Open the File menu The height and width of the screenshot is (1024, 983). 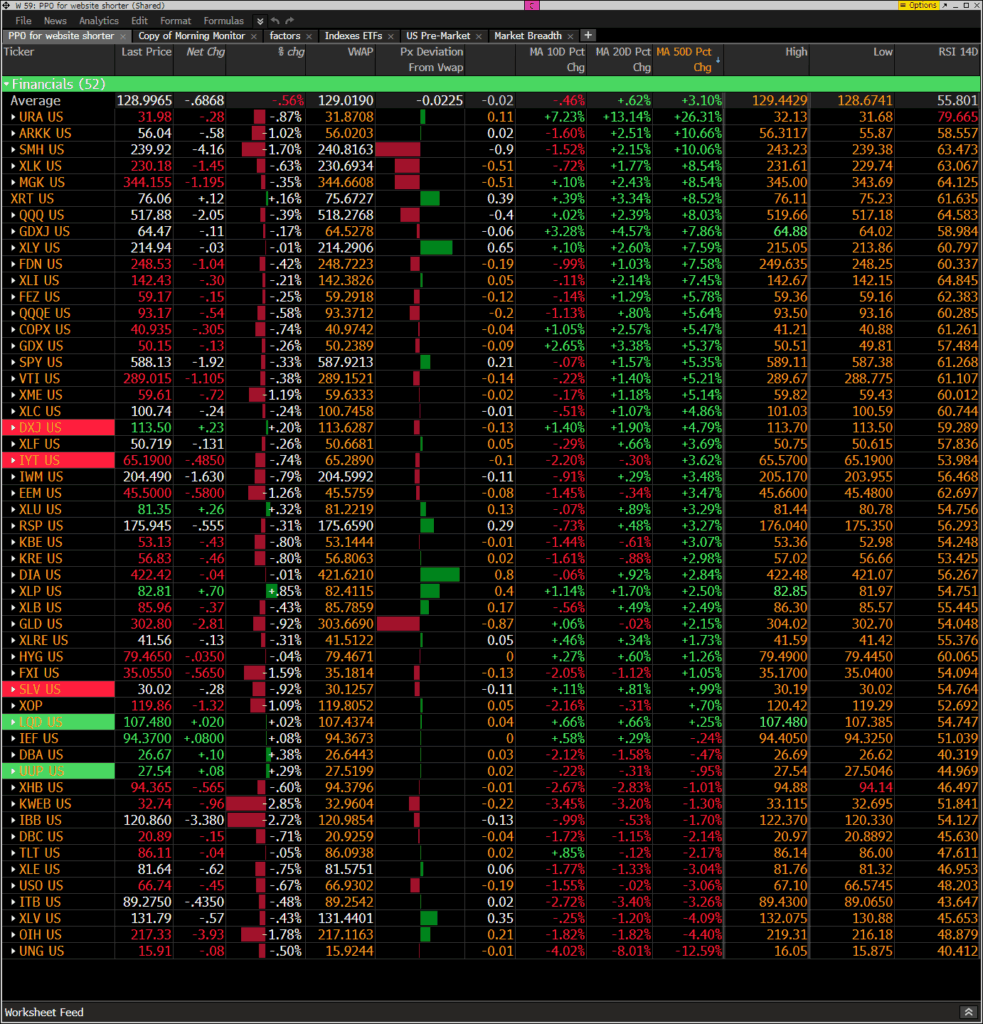[x=24, y=21]
